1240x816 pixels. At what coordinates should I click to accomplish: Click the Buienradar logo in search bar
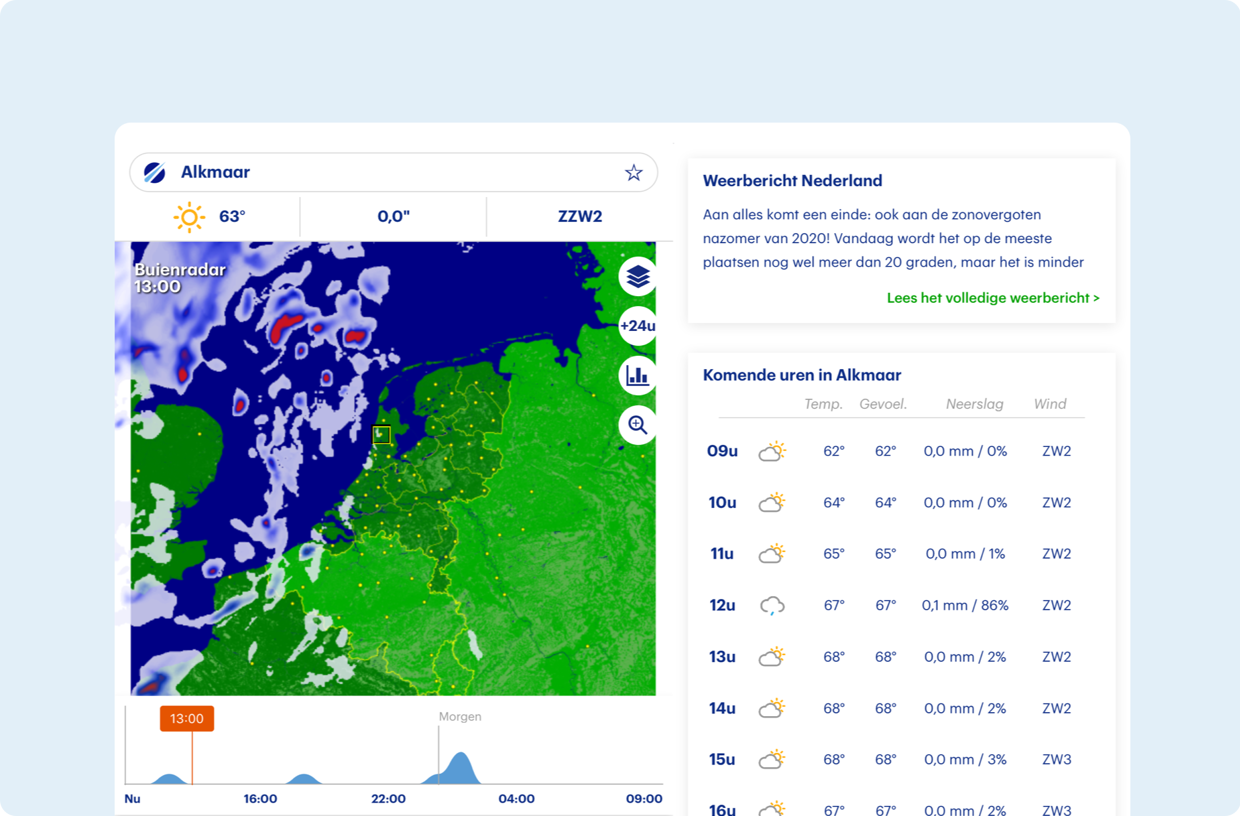pyautogui.click(x=155, y=173)
